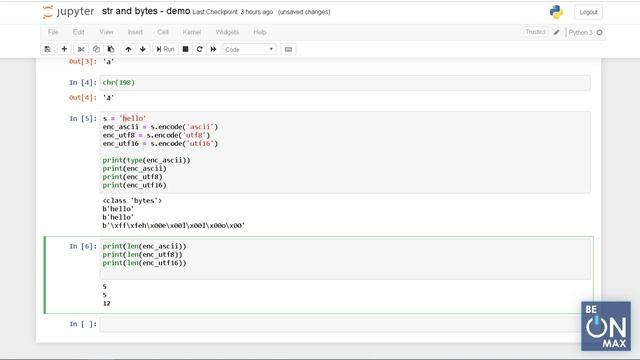Click the line print(len(enc_ascii))

coord(144,246)
